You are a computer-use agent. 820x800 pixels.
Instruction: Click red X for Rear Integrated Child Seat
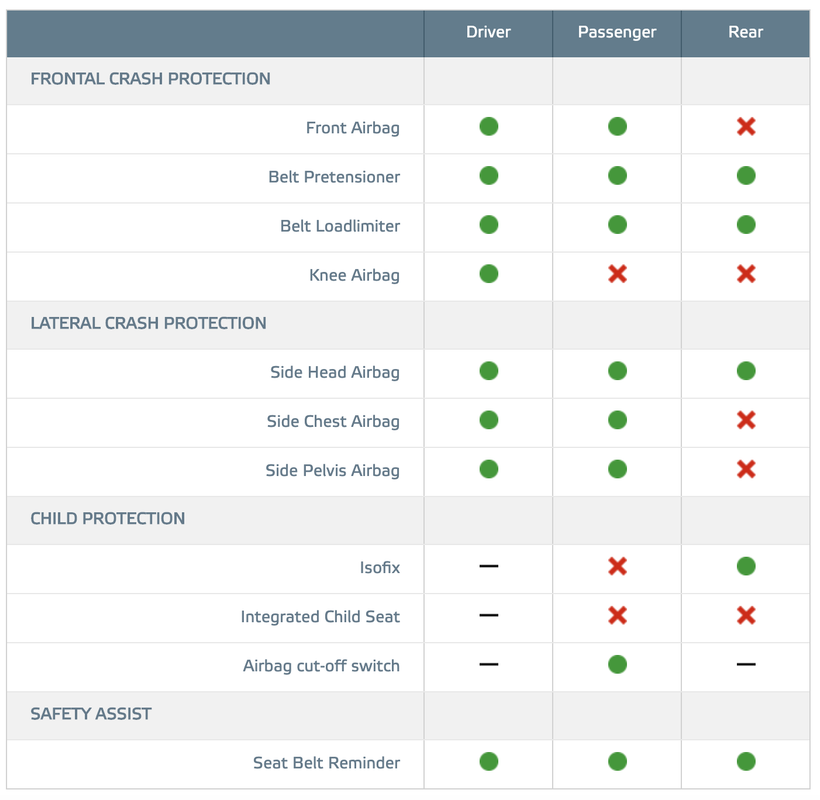pos(746,615)
